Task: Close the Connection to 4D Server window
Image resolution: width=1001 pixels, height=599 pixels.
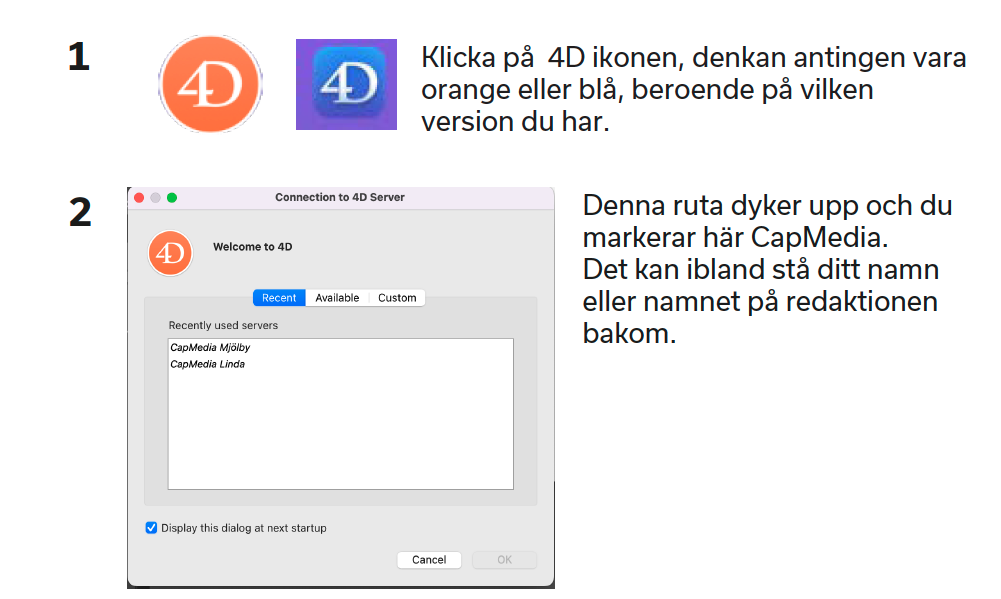Action: coord(139,198)
